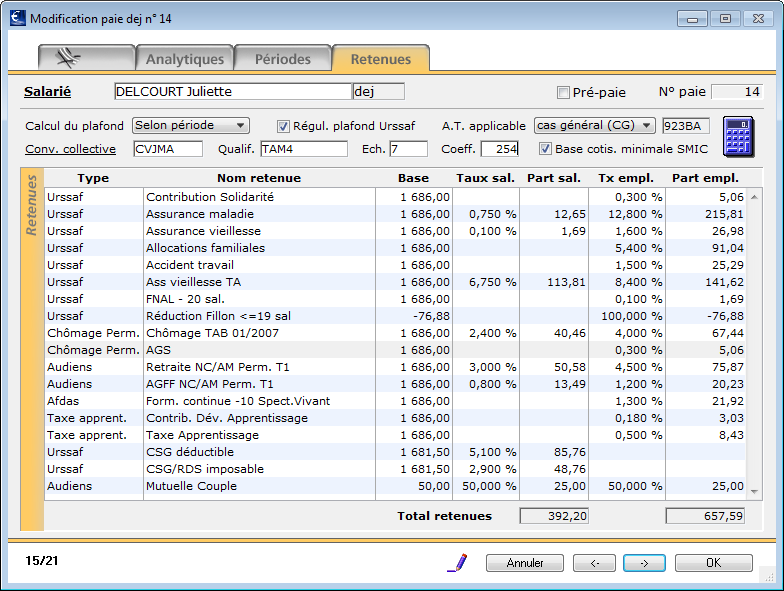Click the Taux sal. column header
Viewport: 784px width, 591px height.
[486, 178]
